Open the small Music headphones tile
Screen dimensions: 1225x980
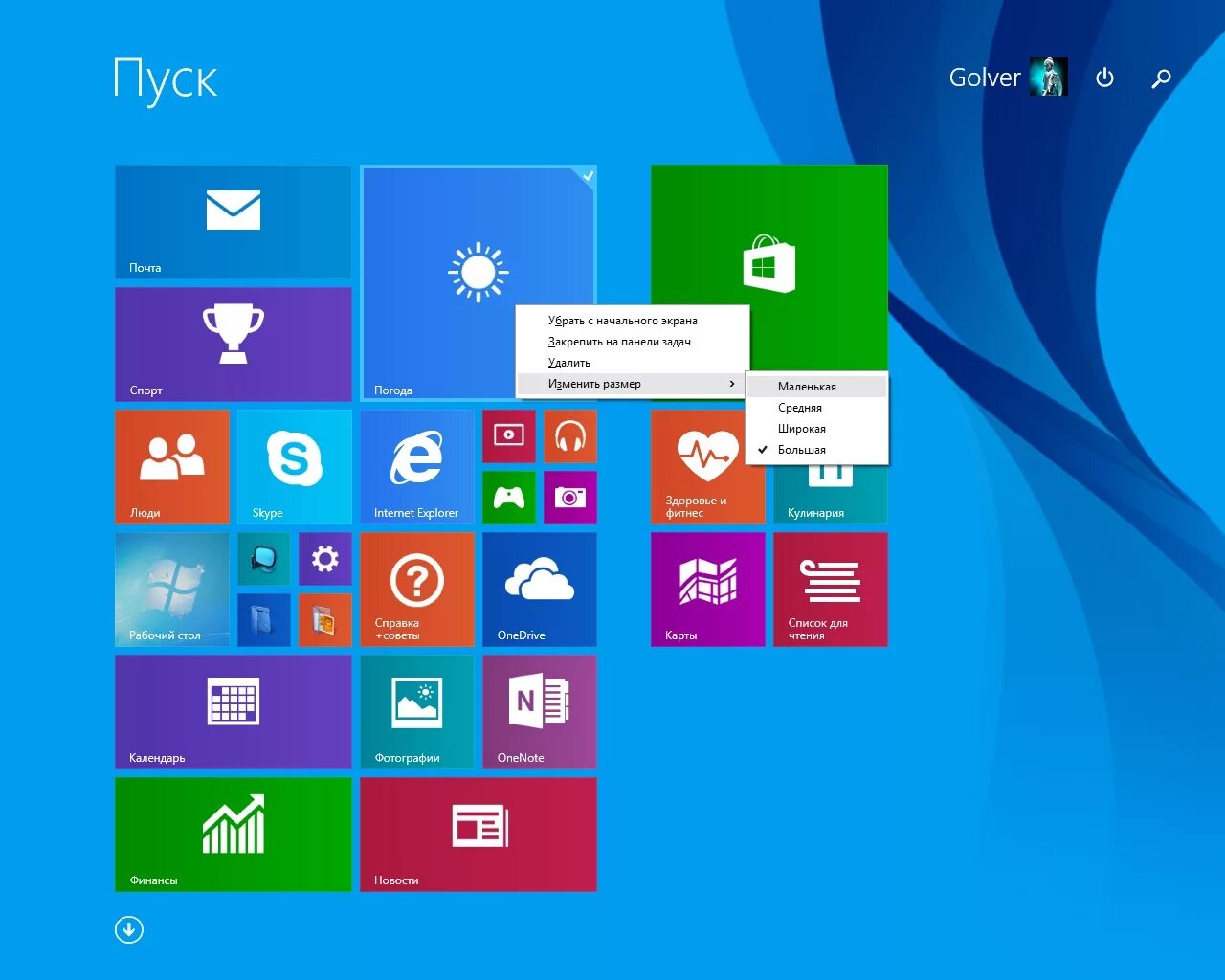coord(570,436)
